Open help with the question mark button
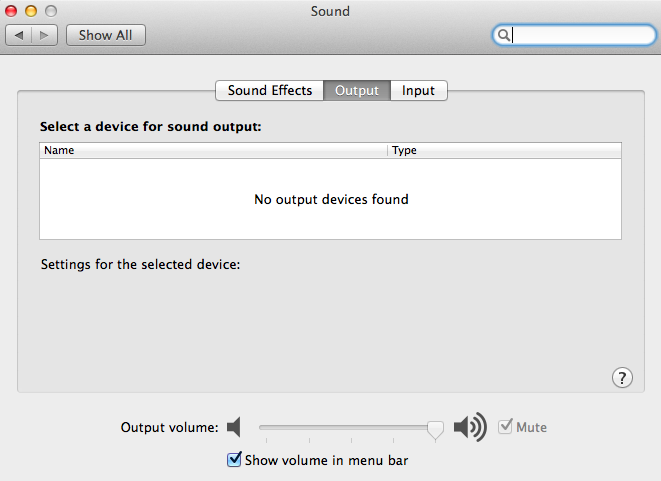 coord(622,377)
